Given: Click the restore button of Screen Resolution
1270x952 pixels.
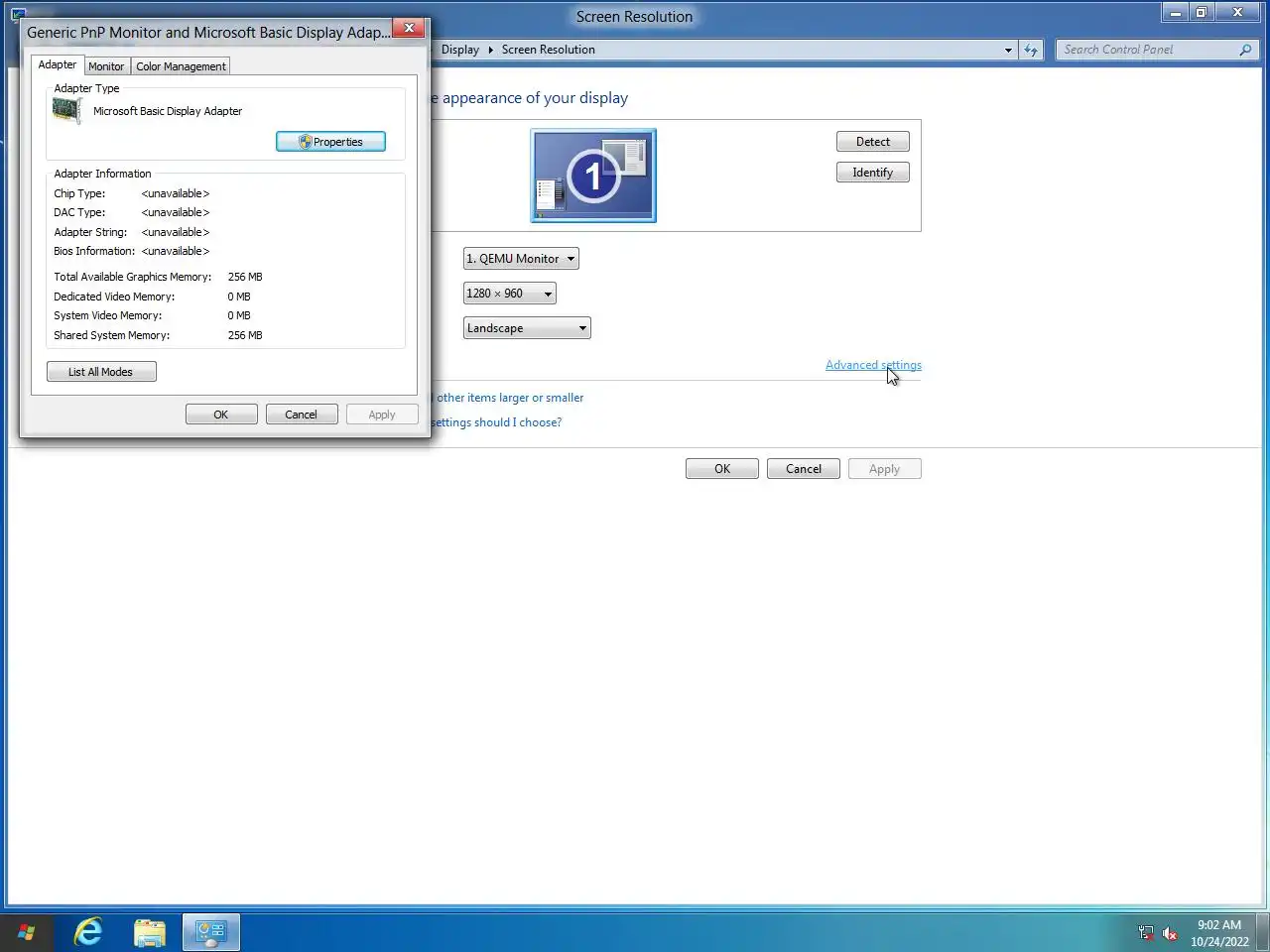Looking at the screenshot, I should [1202, 13].
